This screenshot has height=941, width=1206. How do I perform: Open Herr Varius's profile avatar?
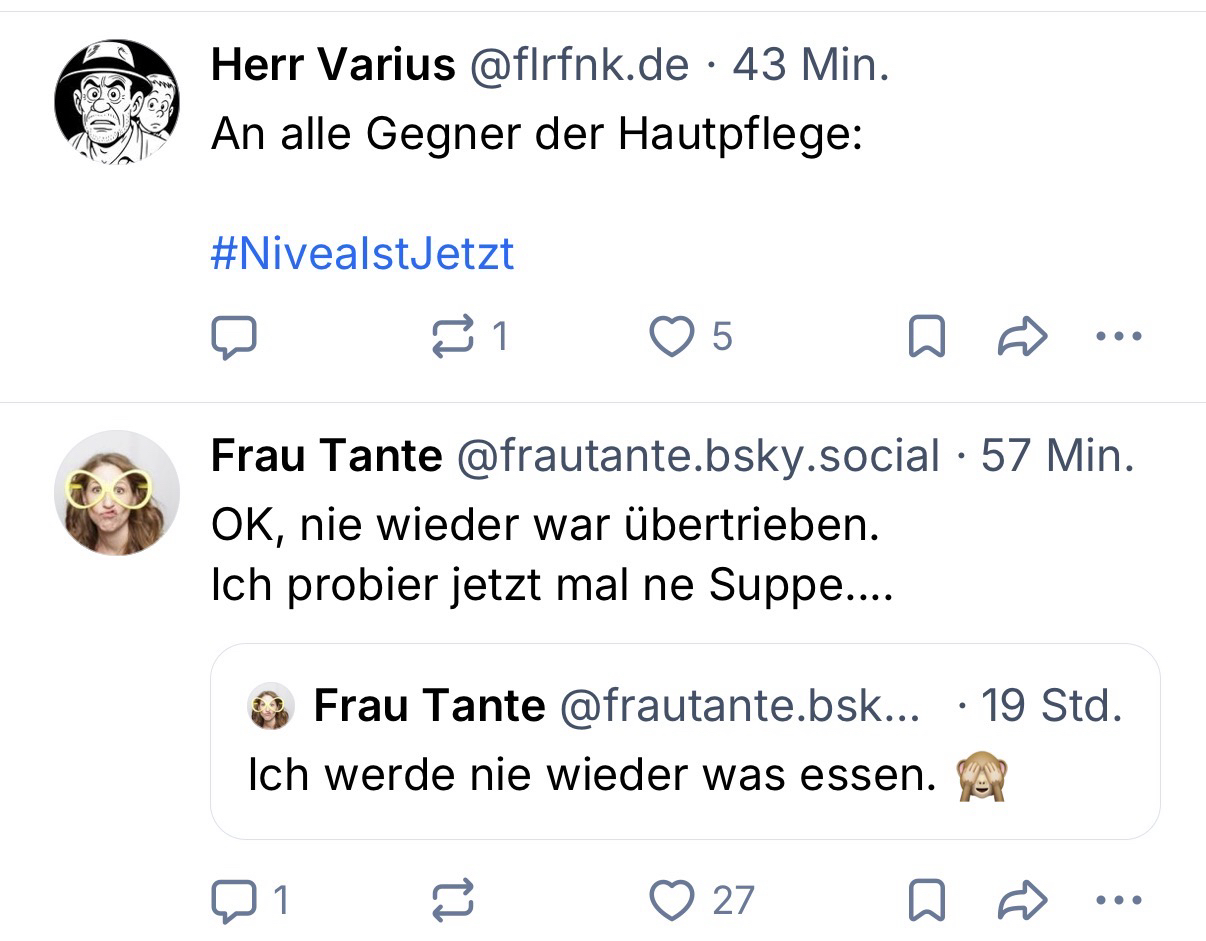click(x=116, y=101)
